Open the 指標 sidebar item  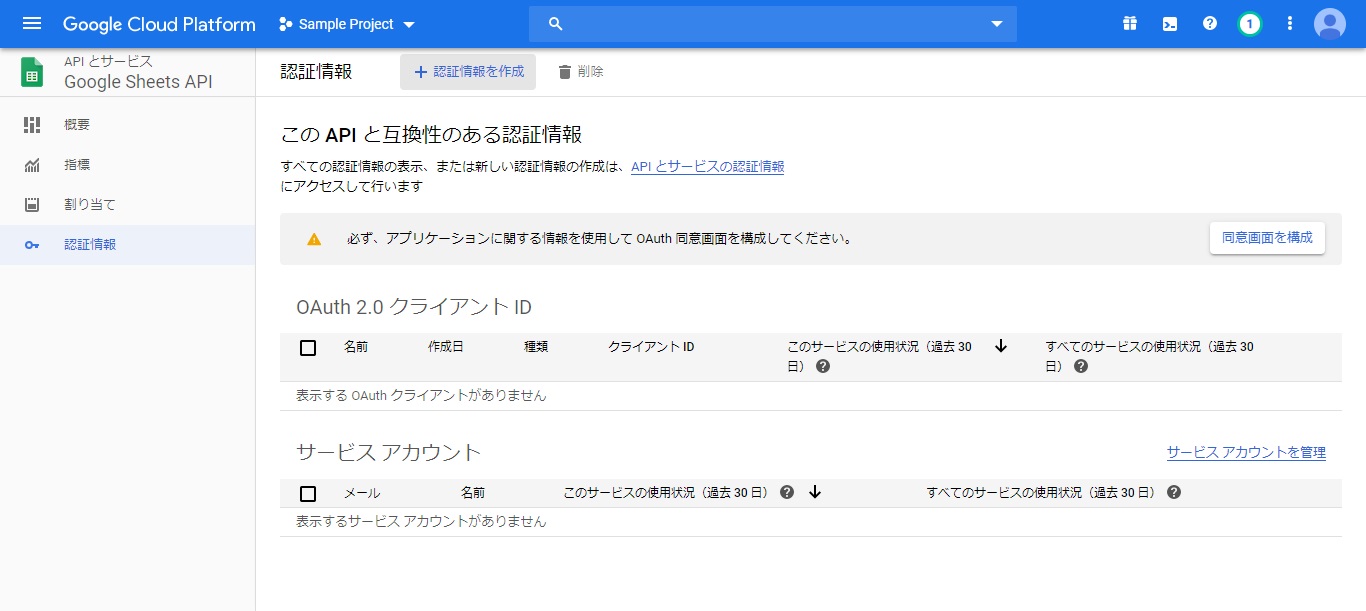point(76,164)
